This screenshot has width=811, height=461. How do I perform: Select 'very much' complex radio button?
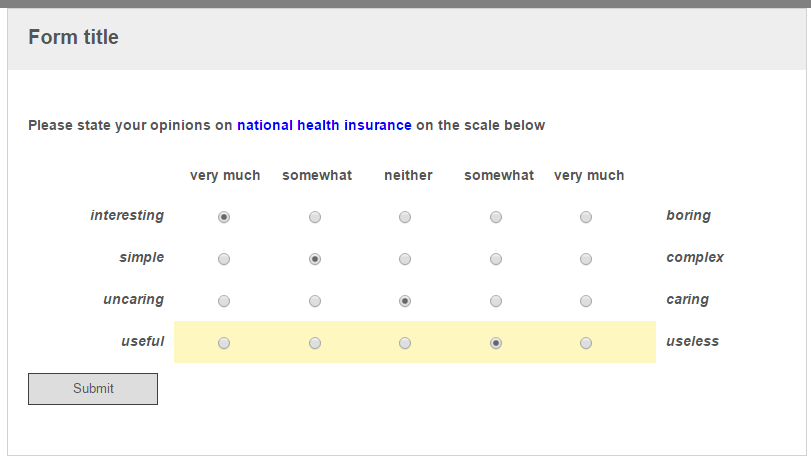point(586,259)
